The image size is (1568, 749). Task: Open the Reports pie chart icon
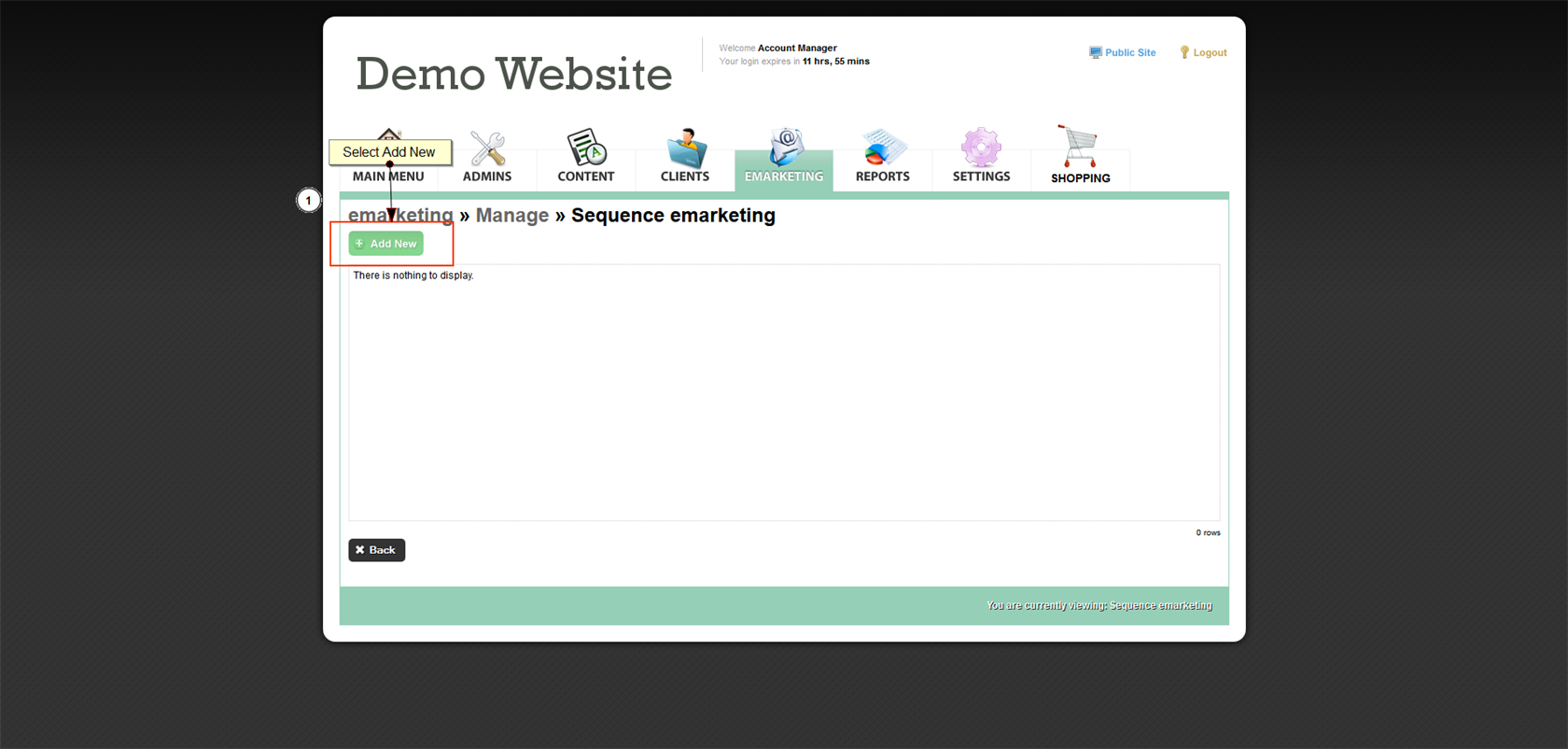[x=883, y=148]
